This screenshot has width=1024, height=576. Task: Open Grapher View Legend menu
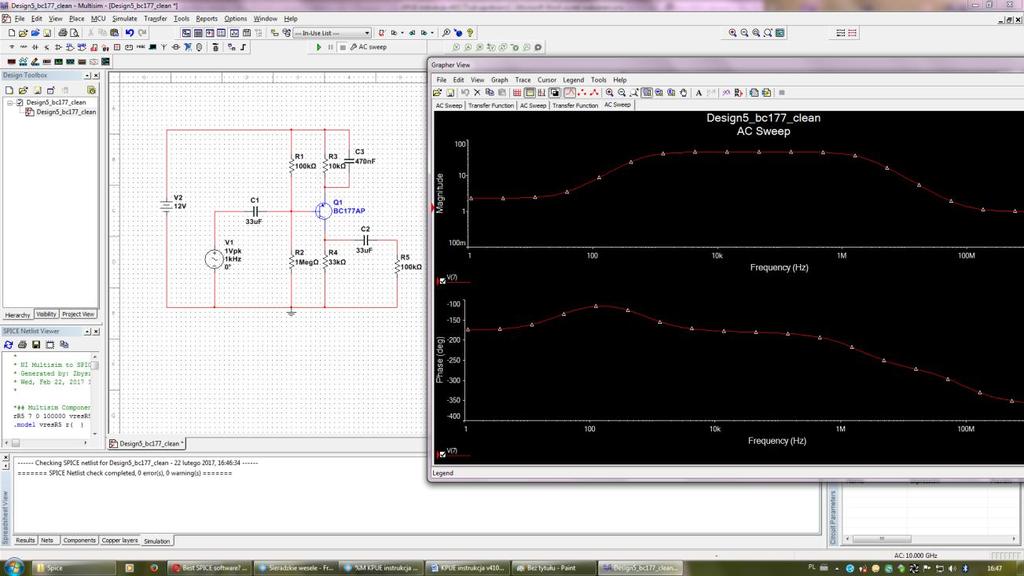click(x=573, y=80)
